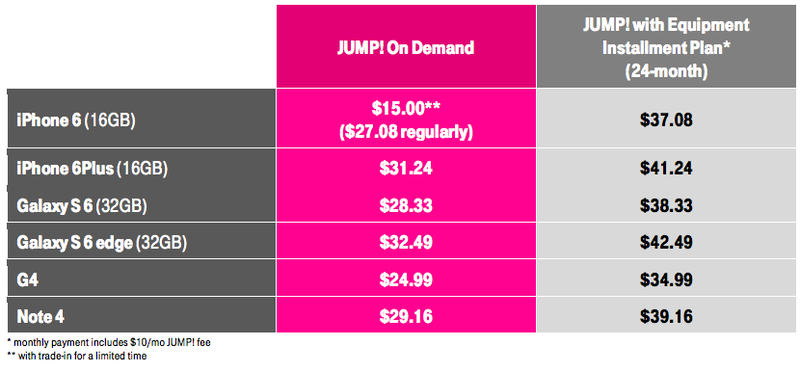Select the $41.24 installment price
The width and height of the screenshot is (800, 372).
click(666, 169)
